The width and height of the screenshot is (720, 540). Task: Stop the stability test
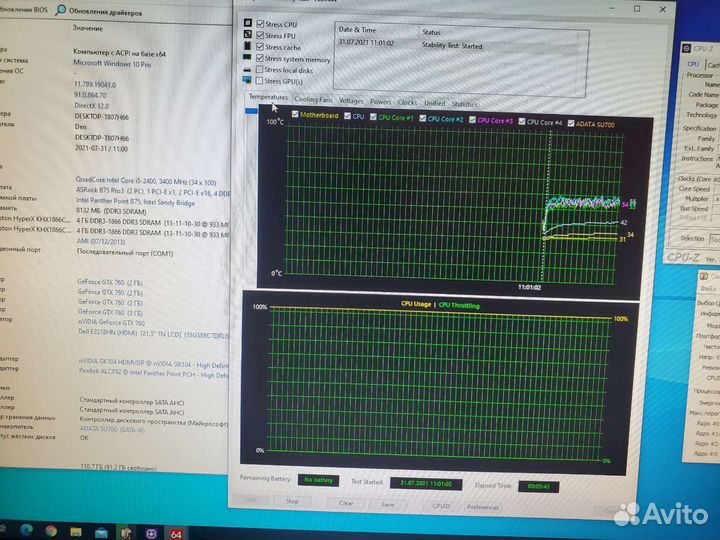[292, 501]
